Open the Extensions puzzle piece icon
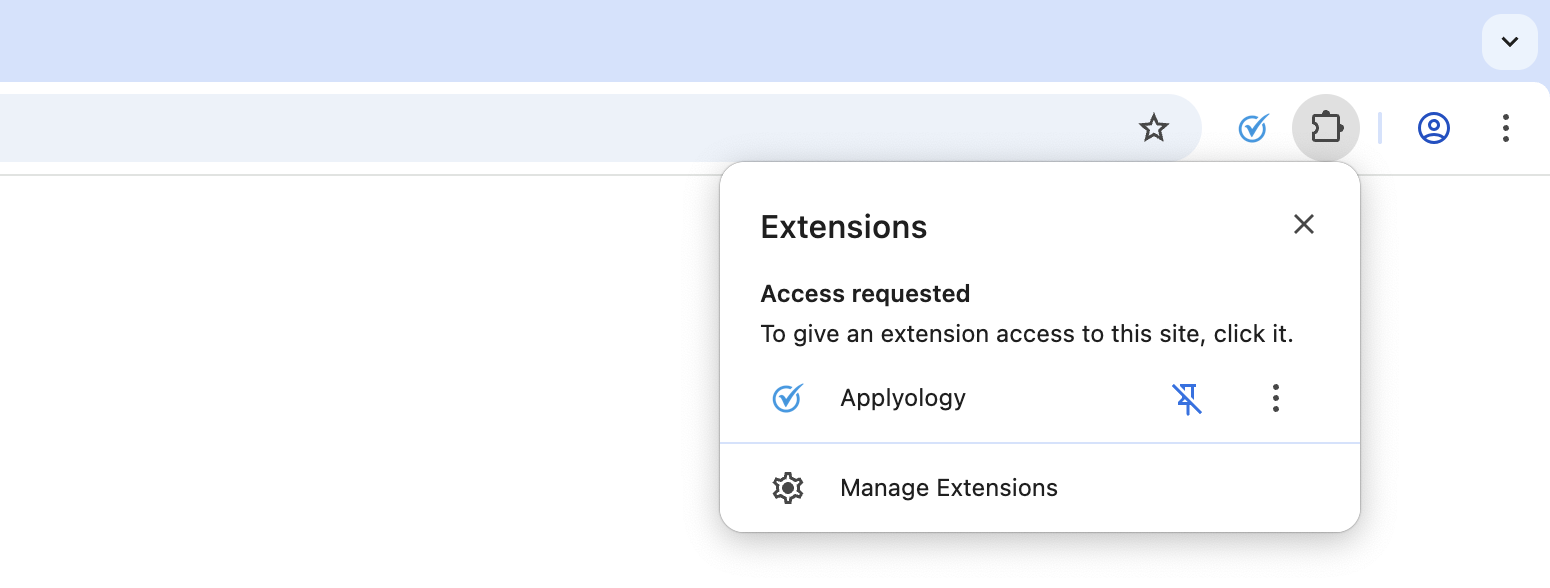The width and height of the screenshot is (1550, 588). [x=1326, y=128]
